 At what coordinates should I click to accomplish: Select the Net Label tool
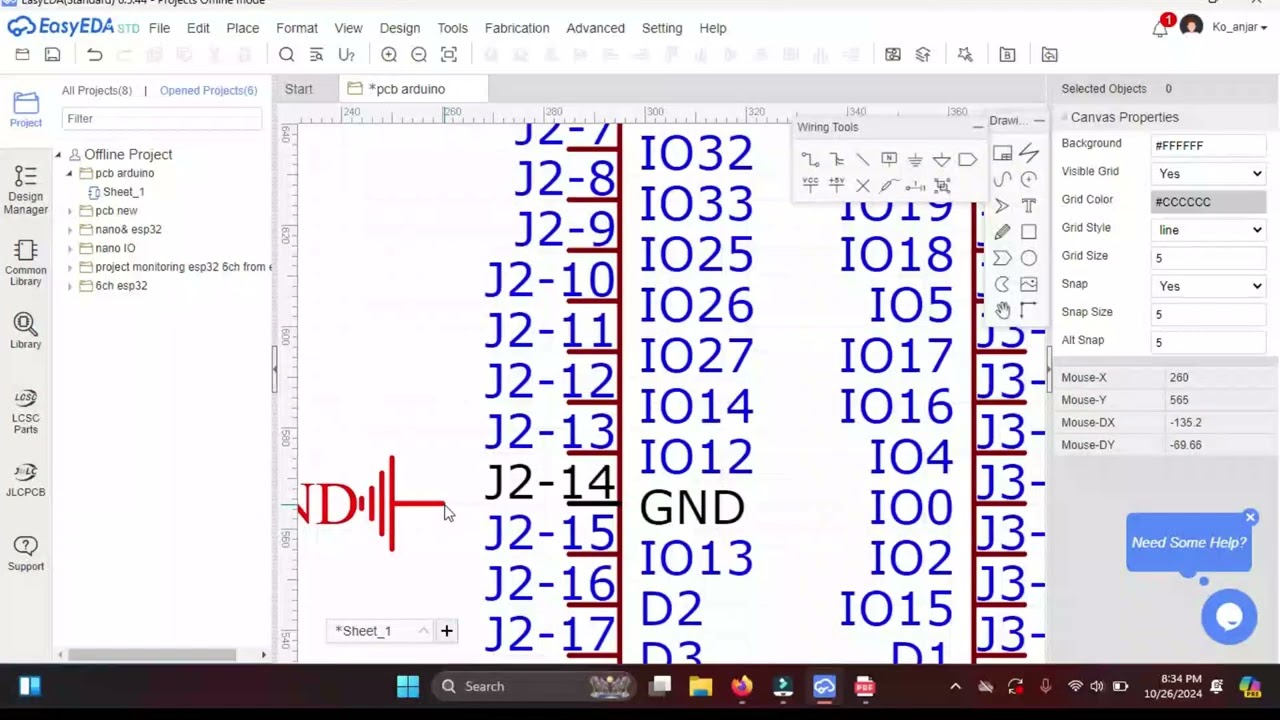point(889,160)
